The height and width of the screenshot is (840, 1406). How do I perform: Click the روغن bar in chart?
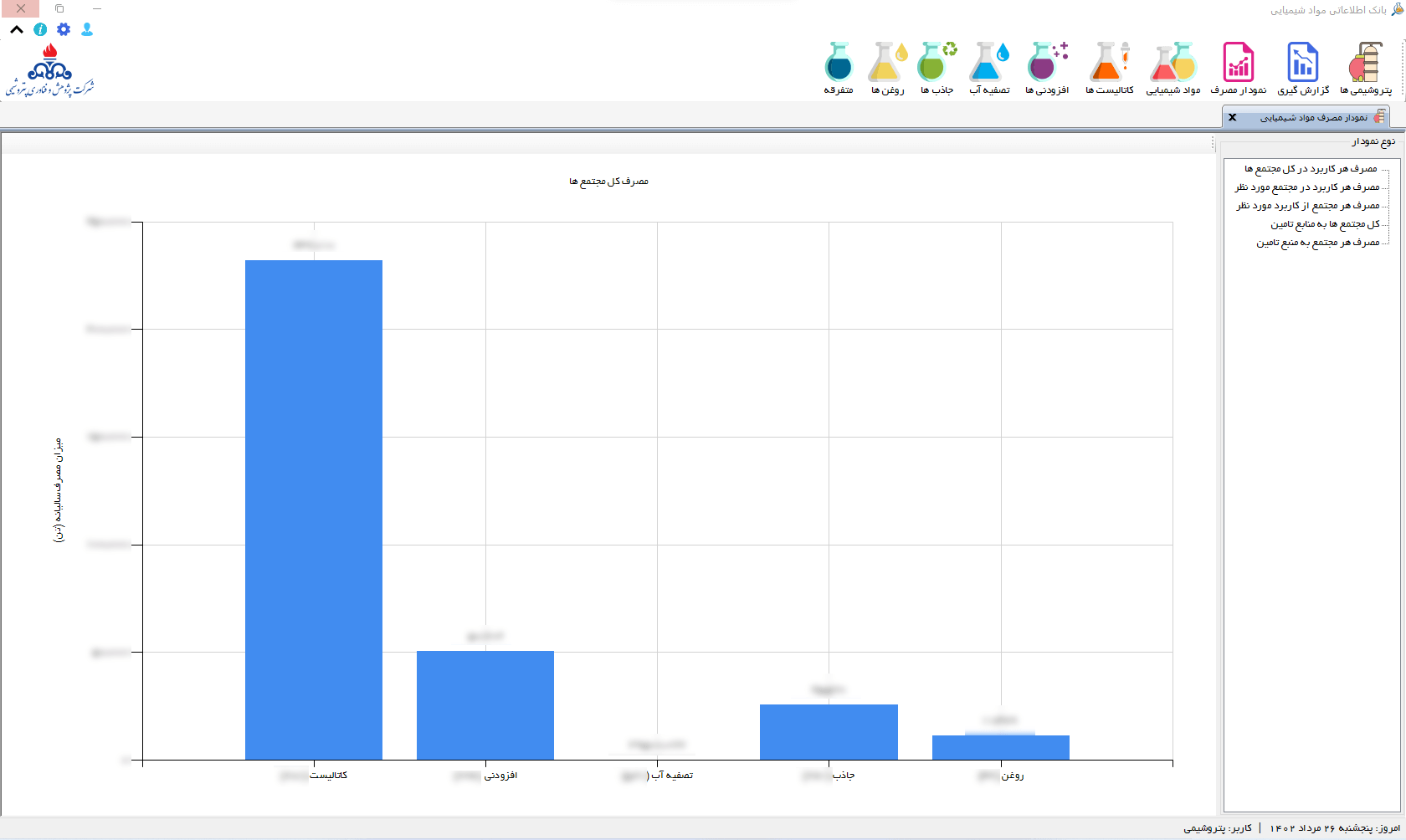pyautogui.click(x=1001, y=747)
